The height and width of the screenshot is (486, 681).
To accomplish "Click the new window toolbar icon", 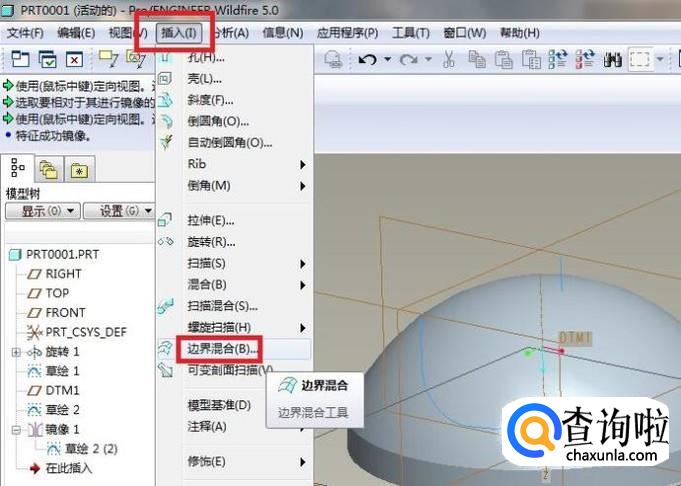I will 20,59.
